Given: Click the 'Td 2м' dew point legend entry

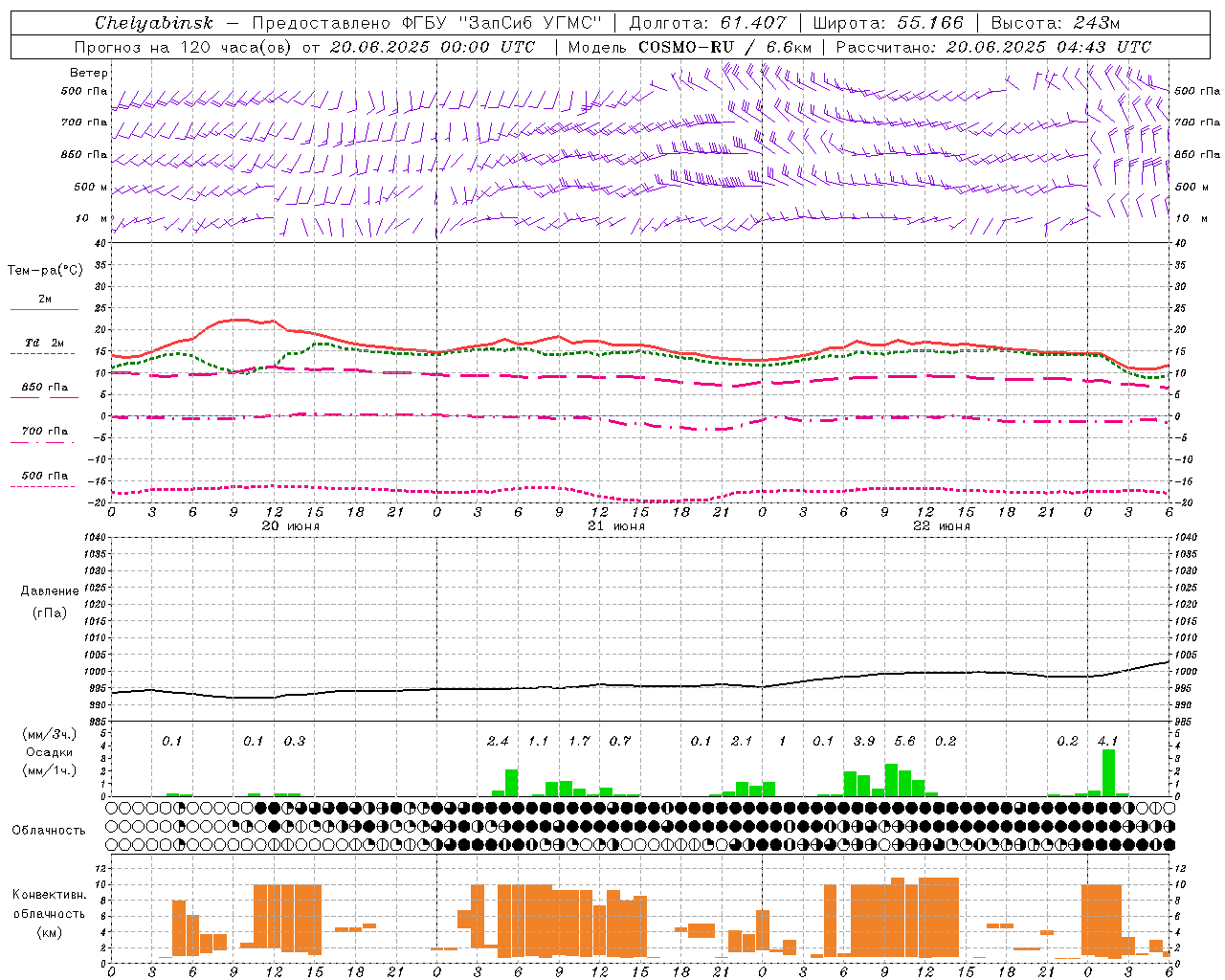Looking at the screenshot, I should tap(44, 343).
